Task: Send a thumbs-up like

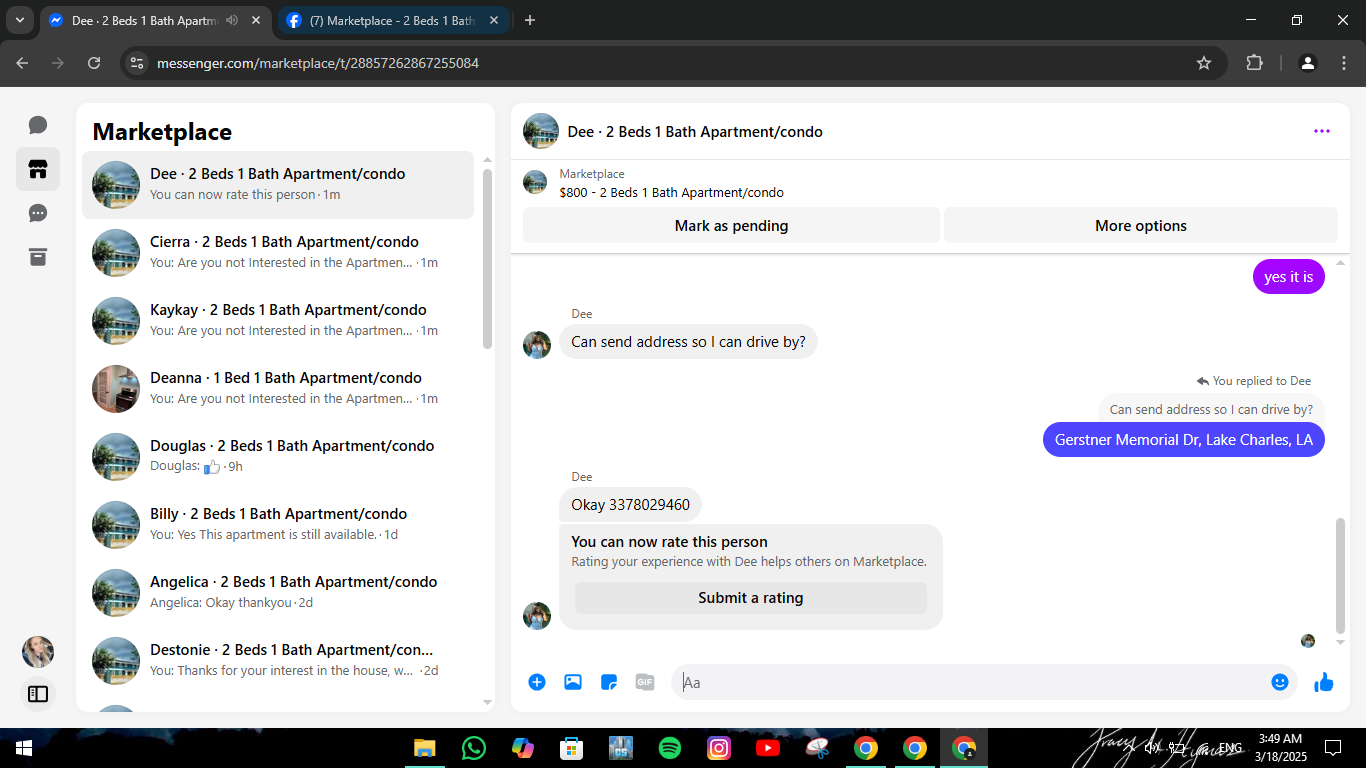Action: coord(1324,682)
